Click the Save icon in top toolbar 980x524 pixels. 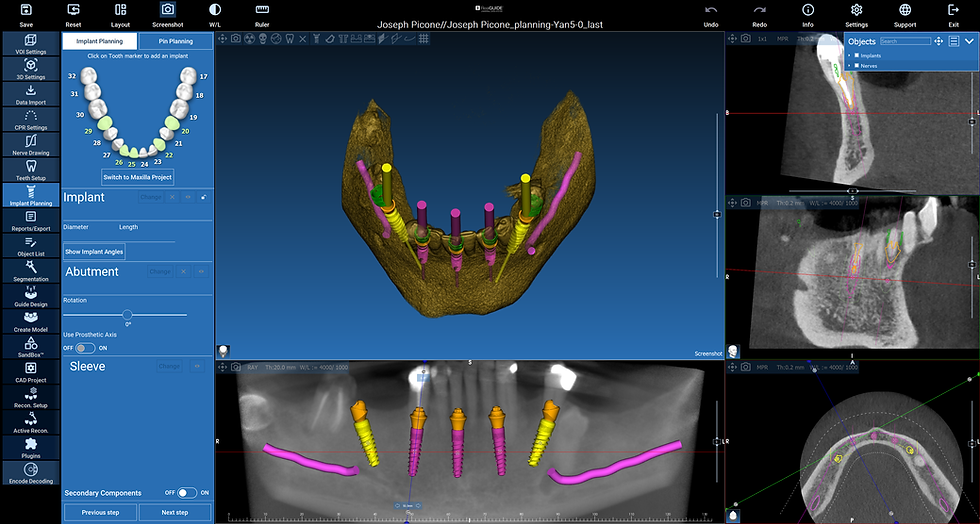26,10
